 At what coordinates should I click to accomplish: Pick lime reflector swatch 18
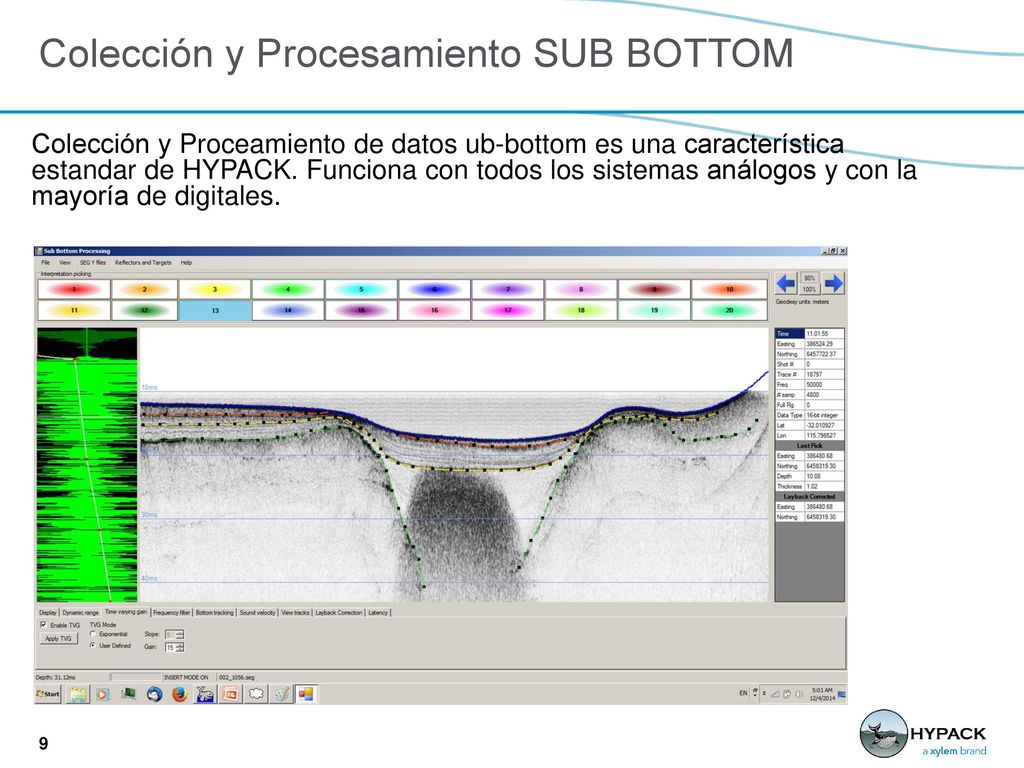click(581, 310)
